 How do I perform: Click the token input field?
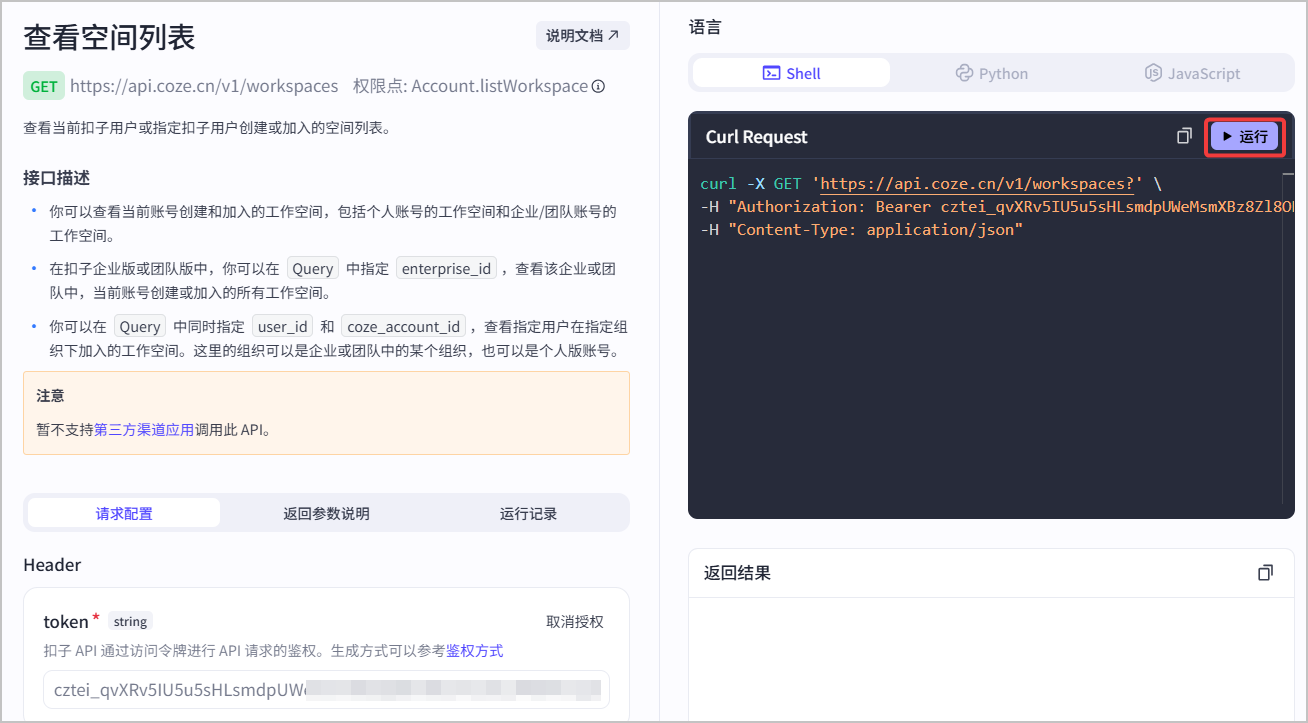pos(326,689)
